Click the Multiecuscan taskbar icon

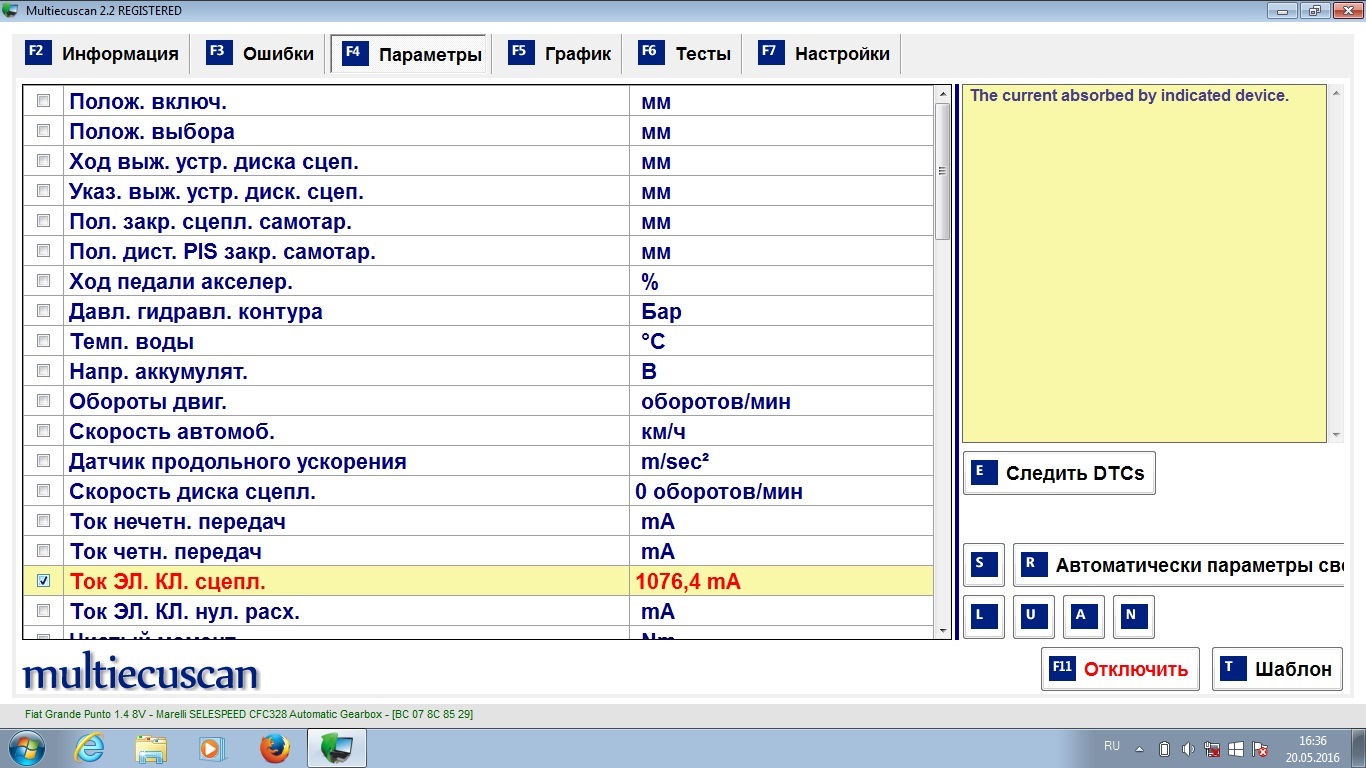pos(337,748)
